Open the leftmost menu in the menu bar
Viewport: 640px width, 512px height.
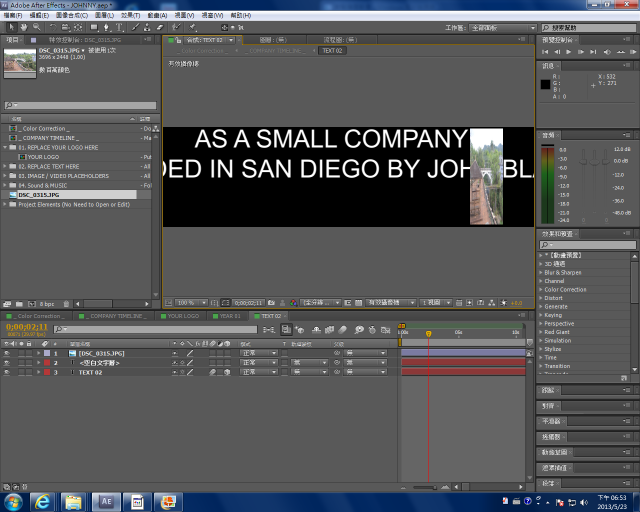[13, 16]
